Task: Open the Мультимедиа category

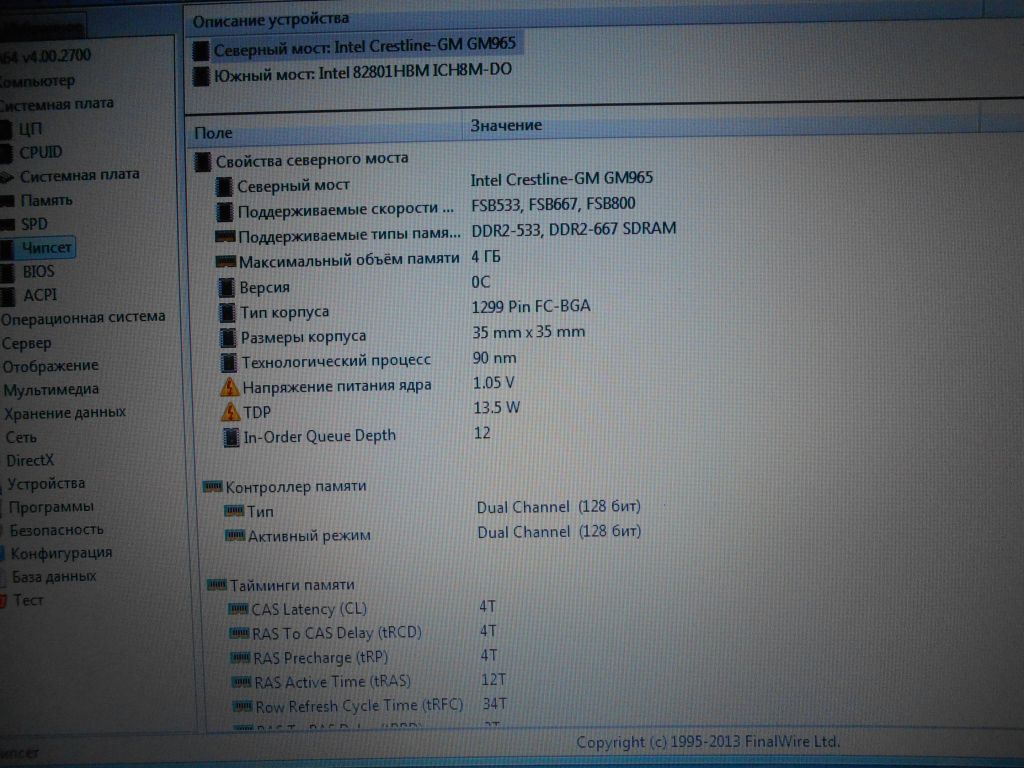Action: point(52,390)
